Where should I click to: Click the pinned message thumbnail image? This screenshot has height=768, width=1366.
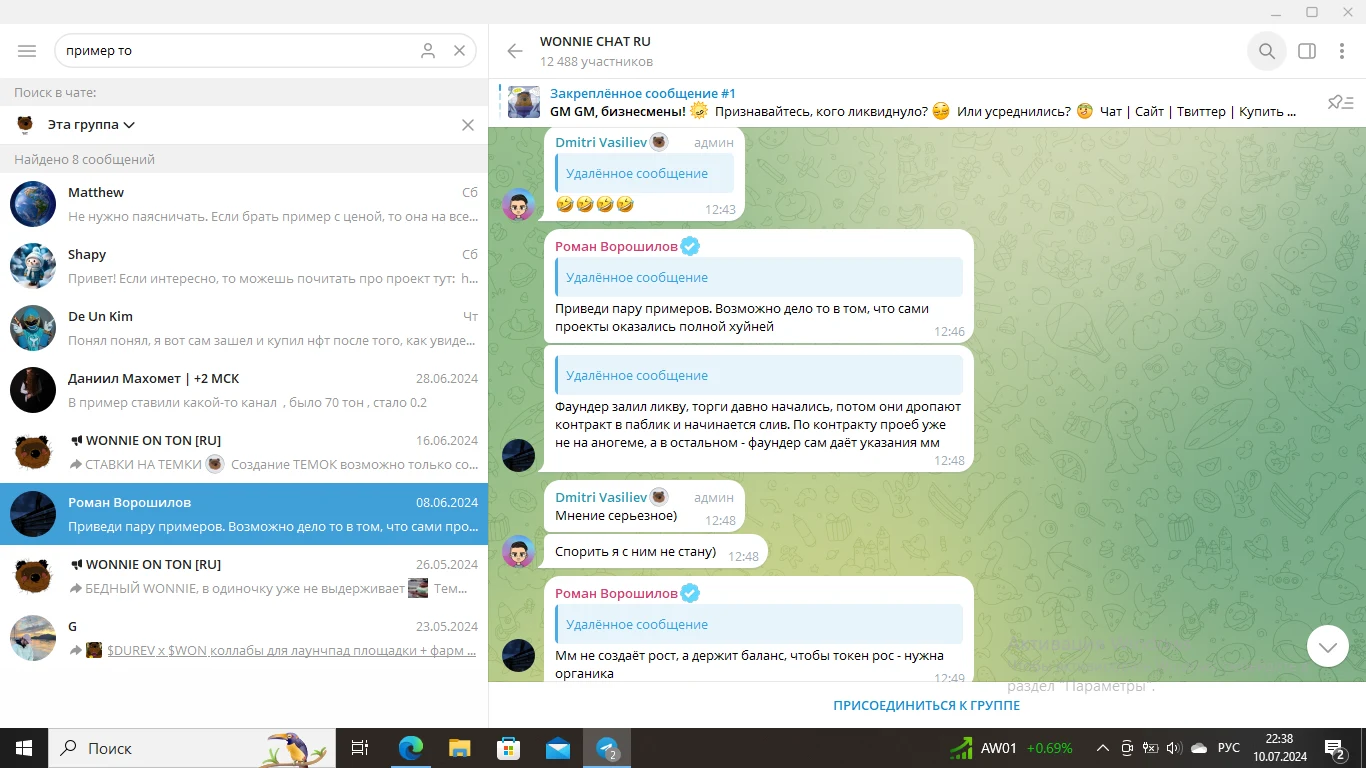524,102
